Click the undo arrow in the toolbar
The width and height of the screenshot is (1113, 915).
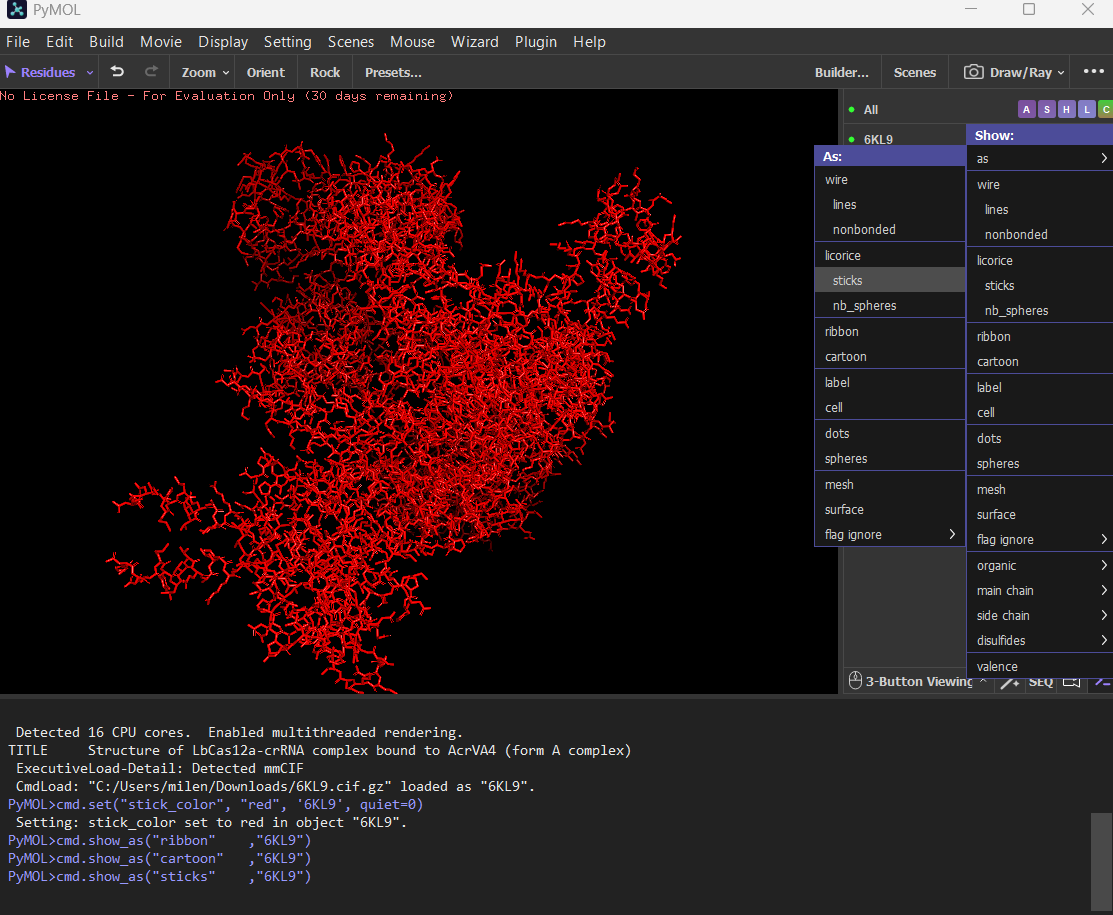pos(118,72)
